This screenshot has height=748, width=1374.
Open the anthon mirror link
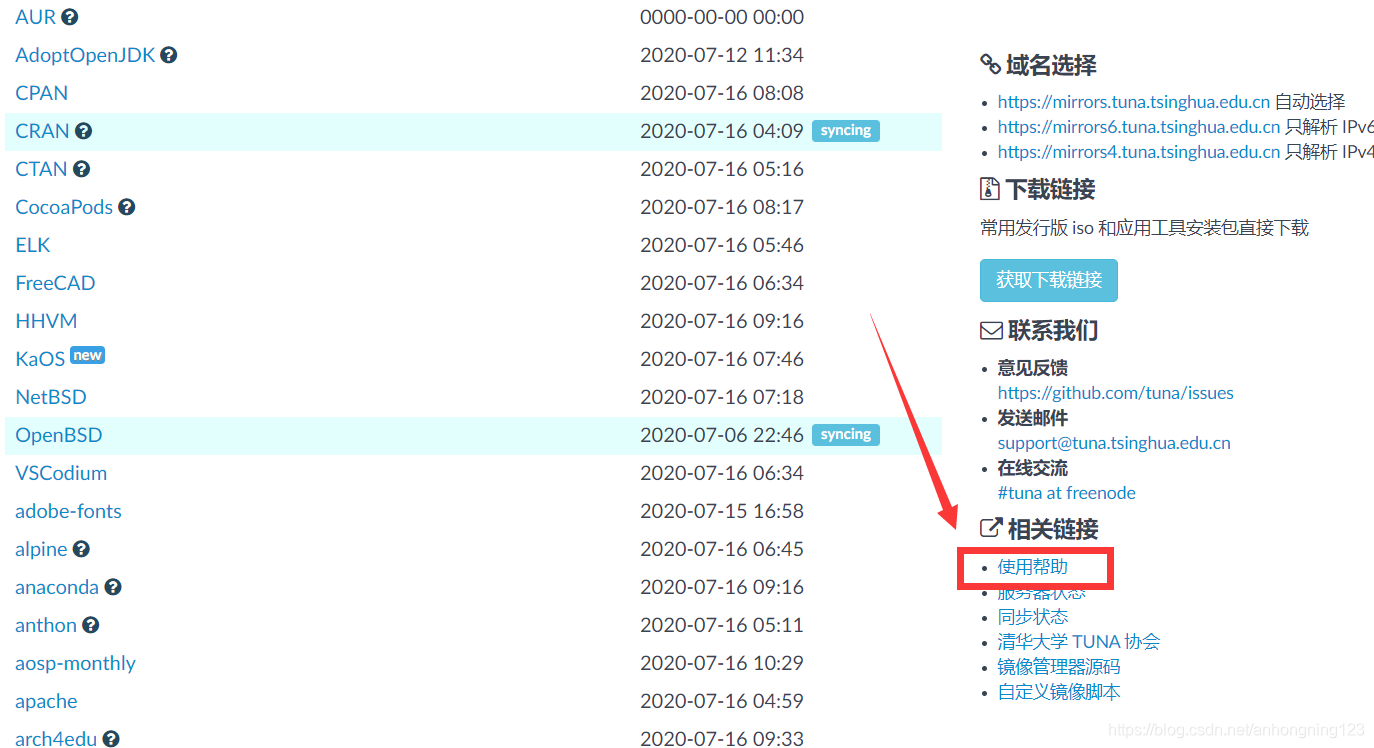[x=47, y=625]
